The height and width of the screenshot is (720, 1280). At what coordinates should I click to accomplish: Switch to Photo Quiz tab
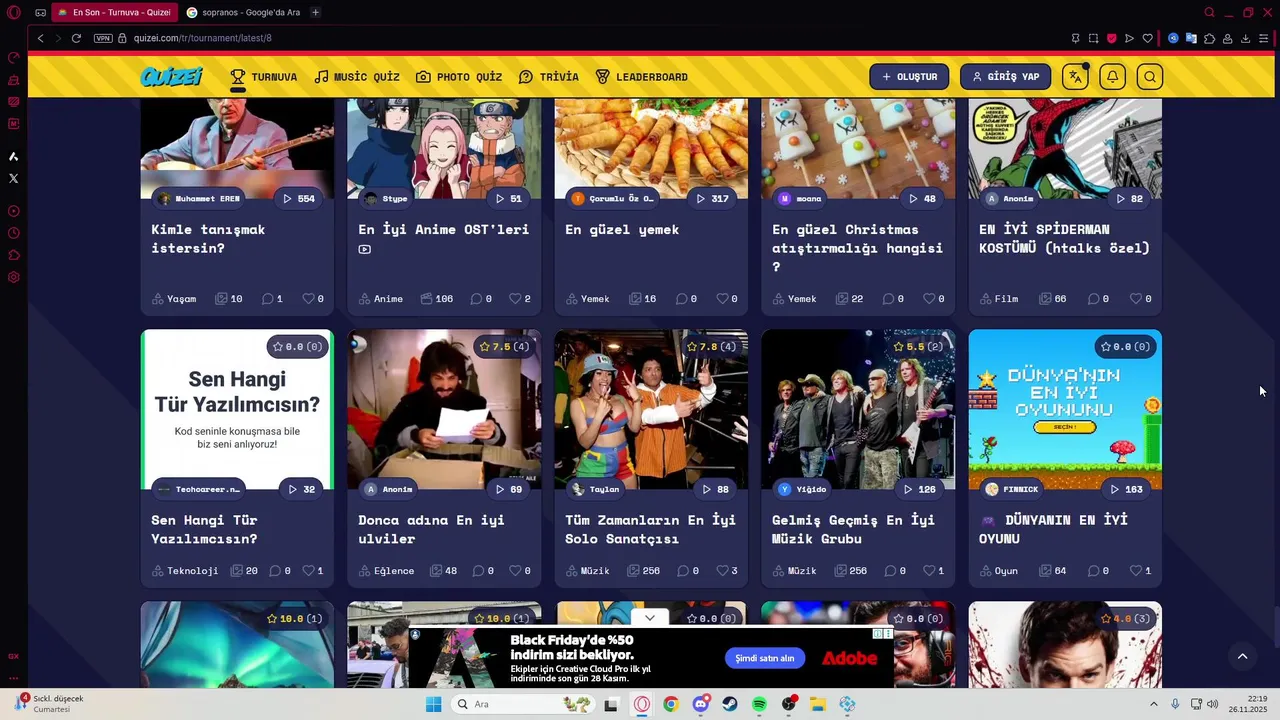point(459,77)
